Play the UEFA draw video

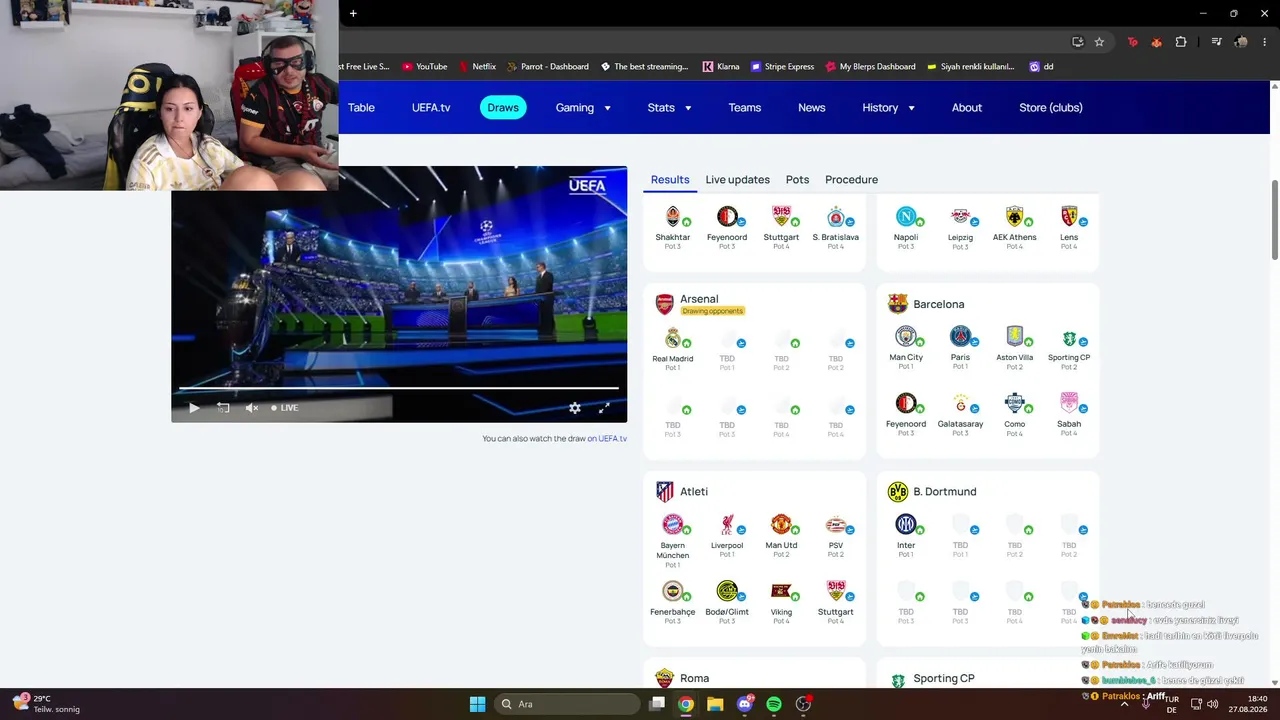tap(194, 408)
